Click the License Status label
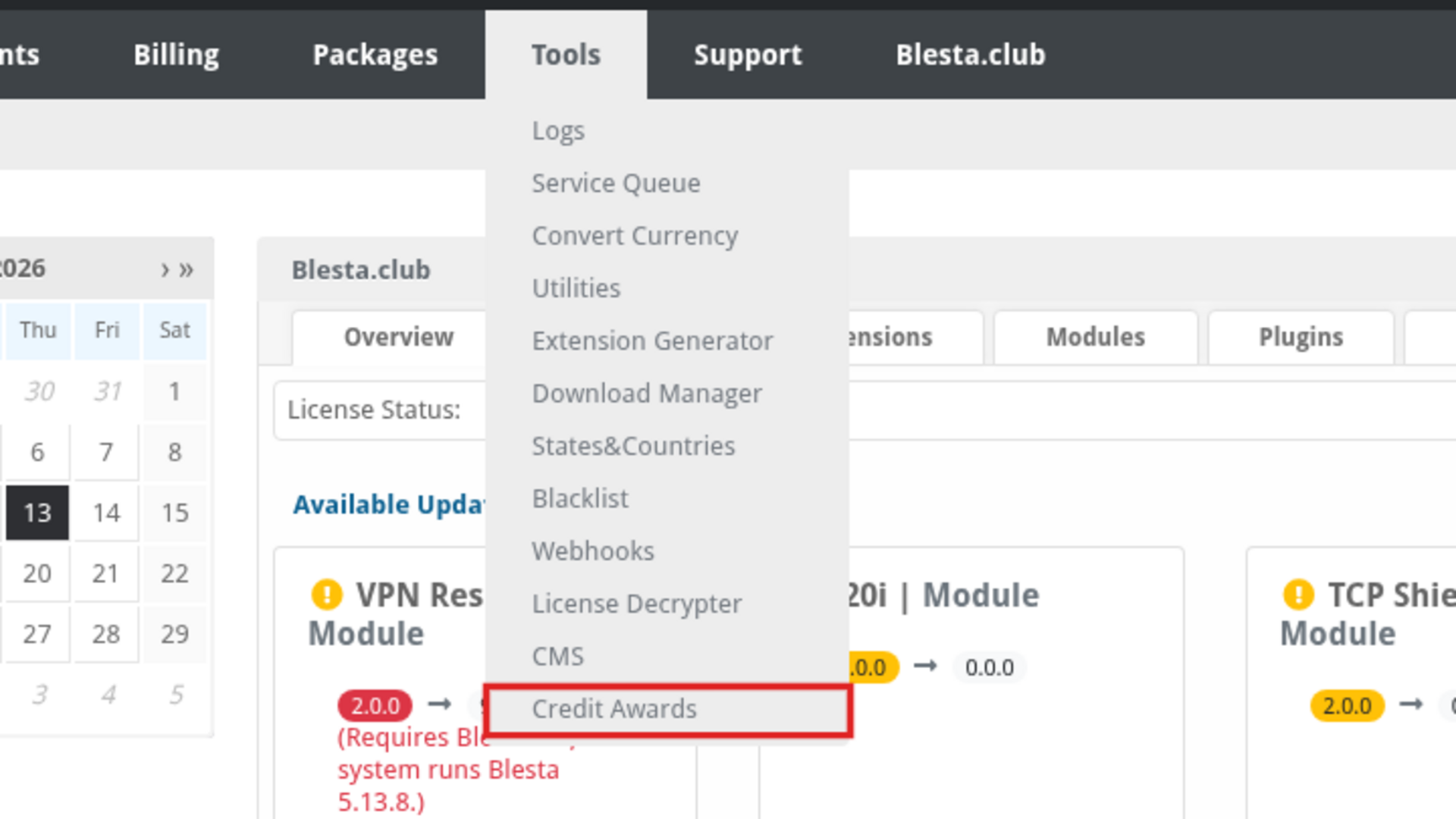The width and height of the screenshot is (1456, 819). pos(374,409)
